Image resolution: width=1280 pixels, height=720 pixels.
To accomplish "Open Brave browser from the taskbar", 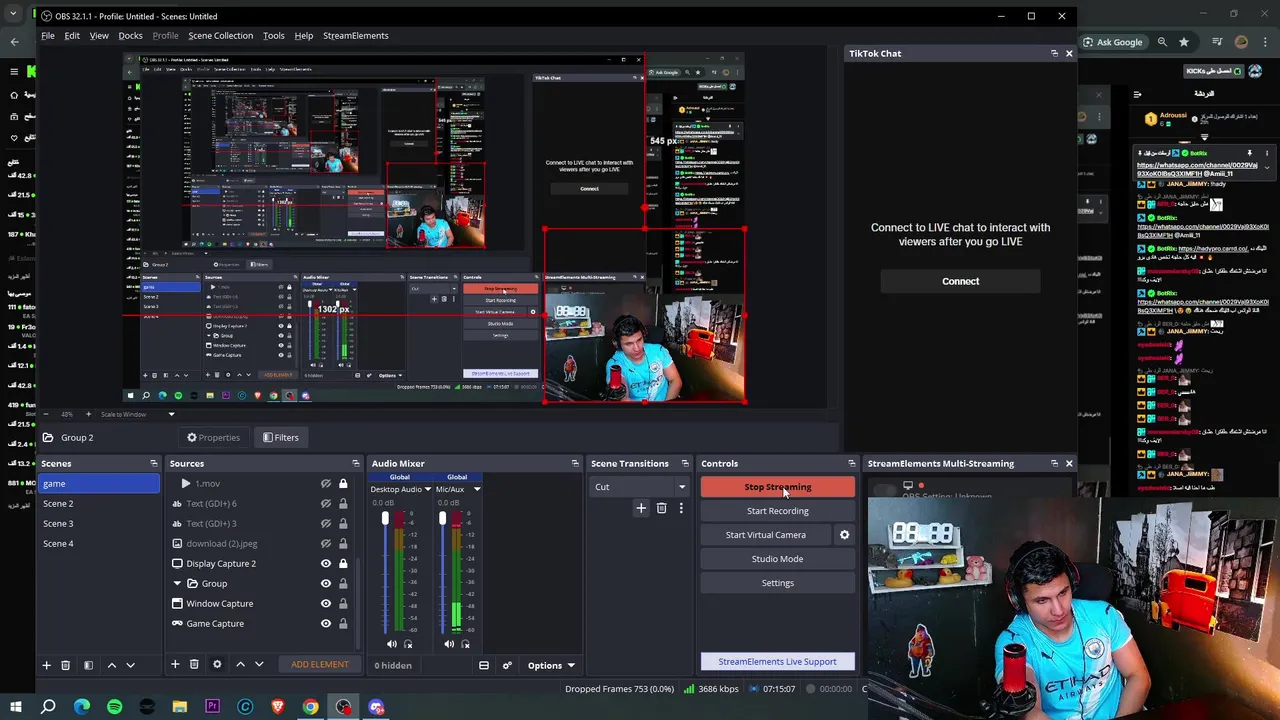I will click(x=278, y=707).
